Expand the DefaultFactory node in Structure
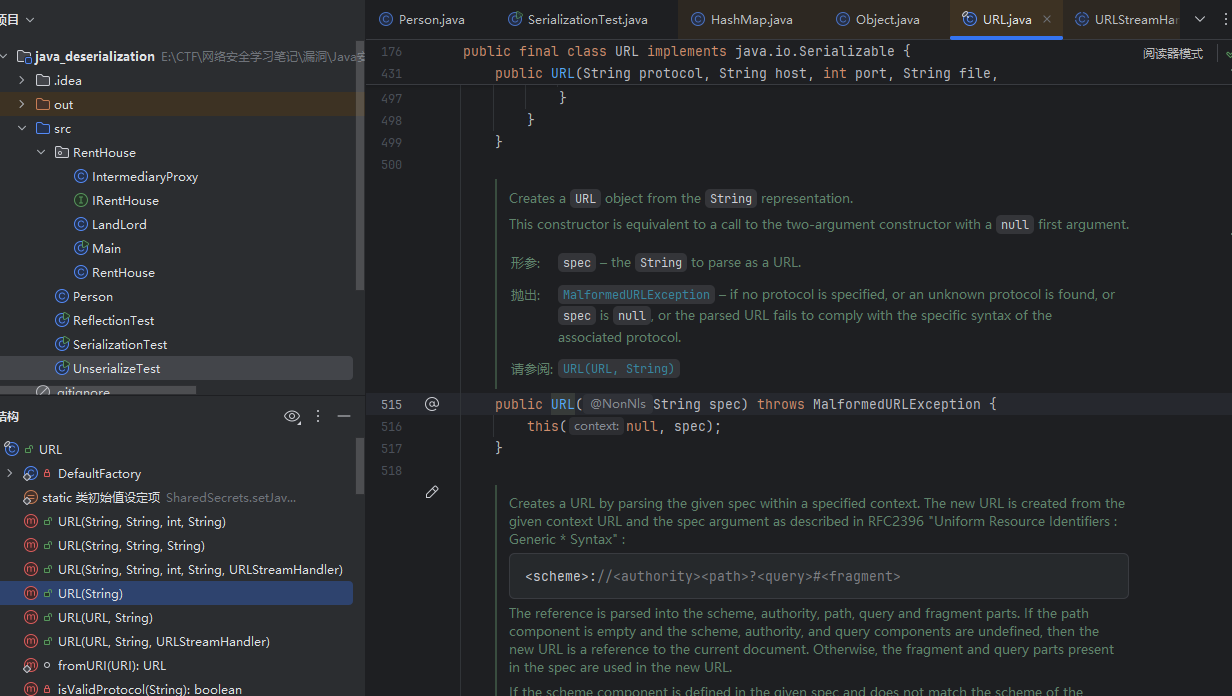This screenshot has height=696, width=1232. 10,474
